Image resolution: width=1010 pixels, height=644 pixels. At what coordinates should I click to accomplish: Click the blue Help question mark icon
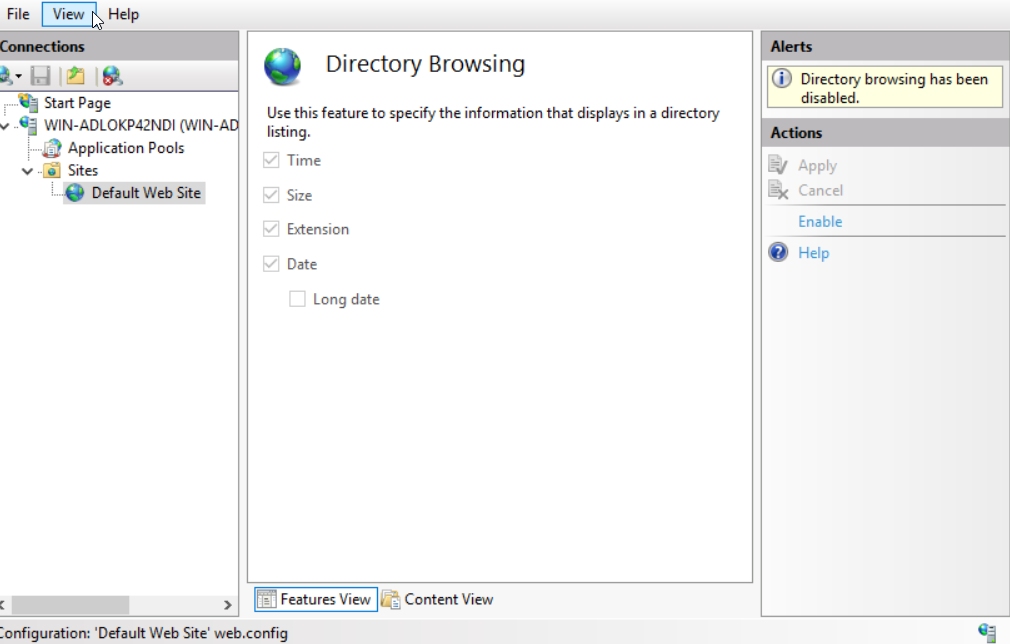[x=778, y=253]
